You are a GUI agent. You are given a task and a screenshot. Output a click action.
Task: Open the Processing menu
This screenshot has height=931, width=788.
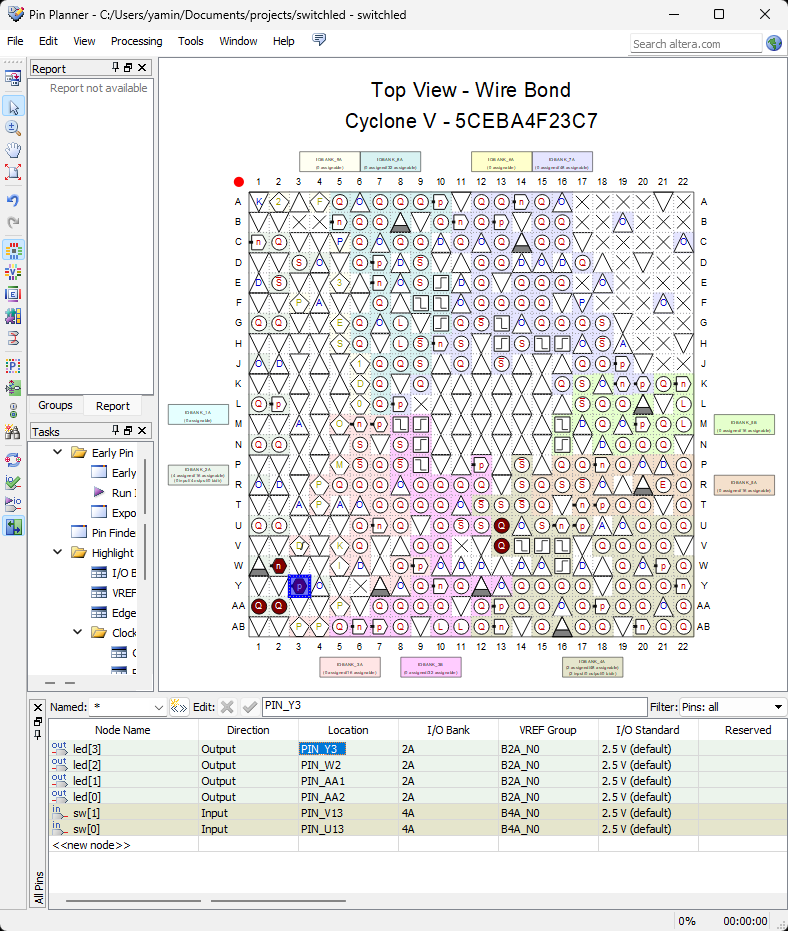(x=136, y=41)
